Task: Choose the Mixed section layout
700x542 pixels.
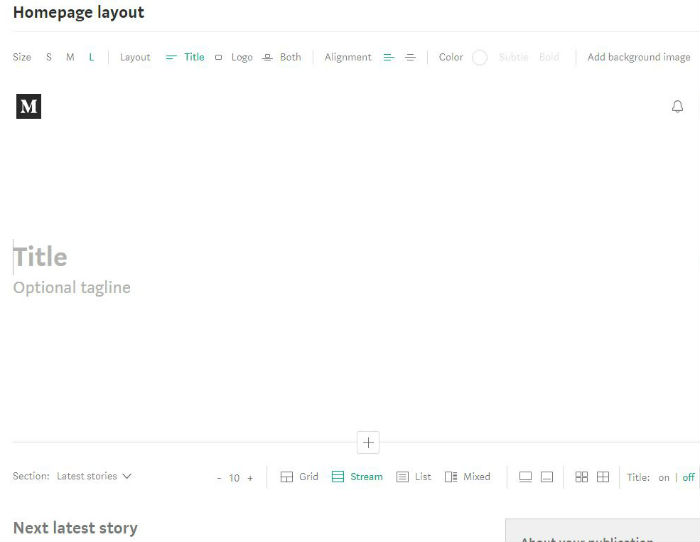Action: [x=468, y=477]
